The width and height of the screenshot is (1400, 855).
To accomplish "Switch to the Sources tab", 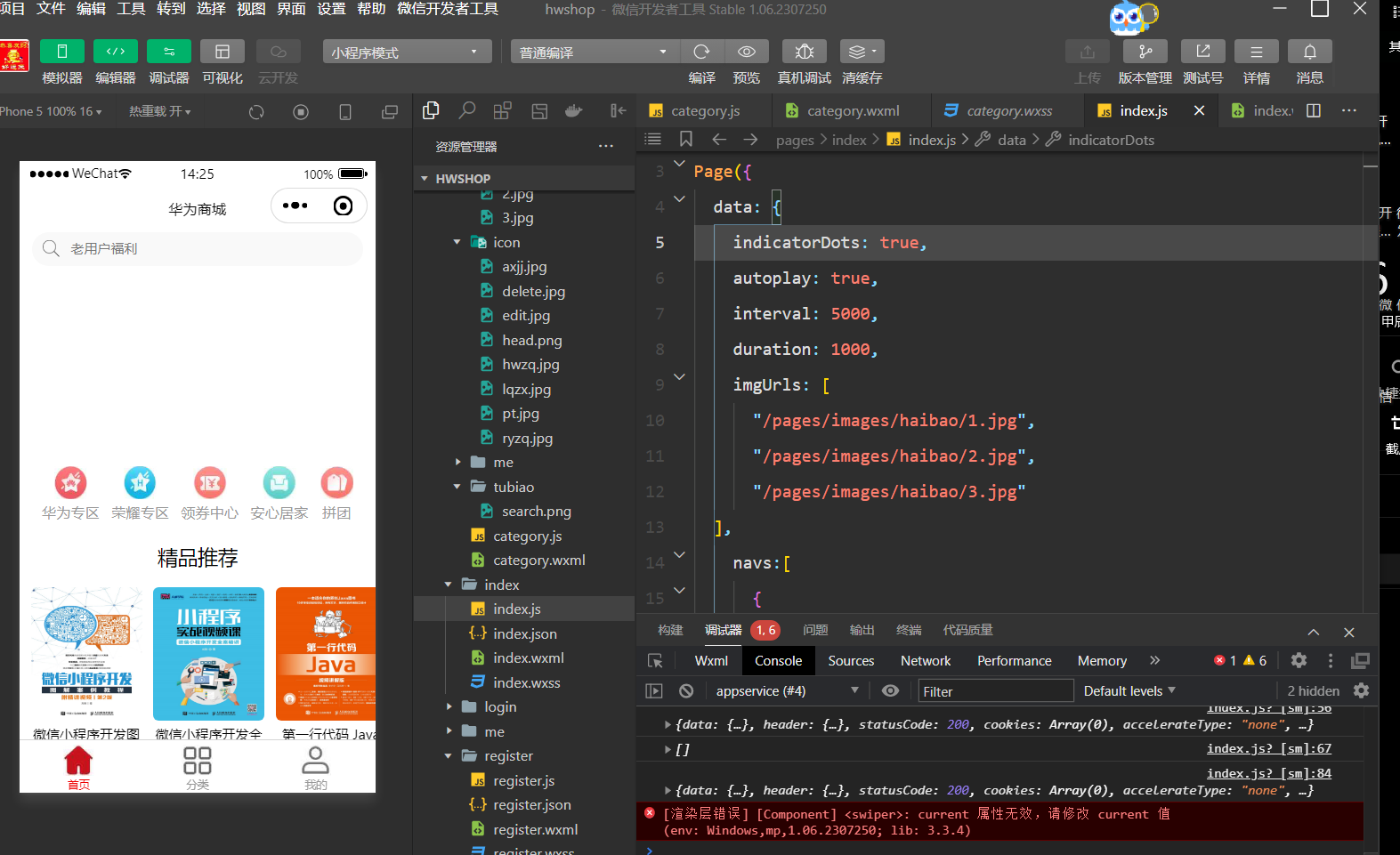I will tap(851, 661).
